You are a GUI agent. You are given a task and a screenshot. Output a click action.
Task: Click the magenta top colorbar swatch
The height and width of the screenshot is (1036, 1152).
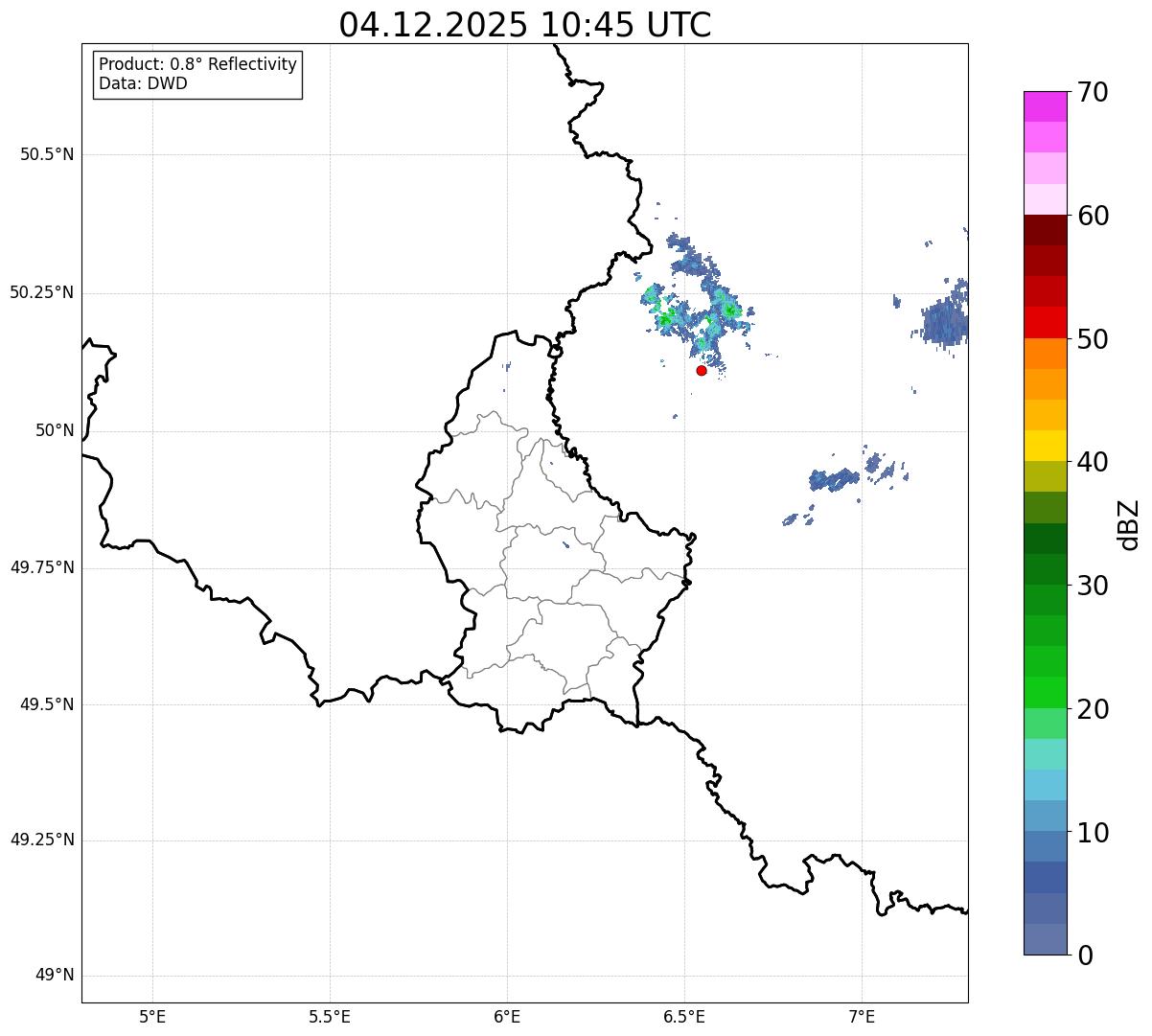(1045, 106)
